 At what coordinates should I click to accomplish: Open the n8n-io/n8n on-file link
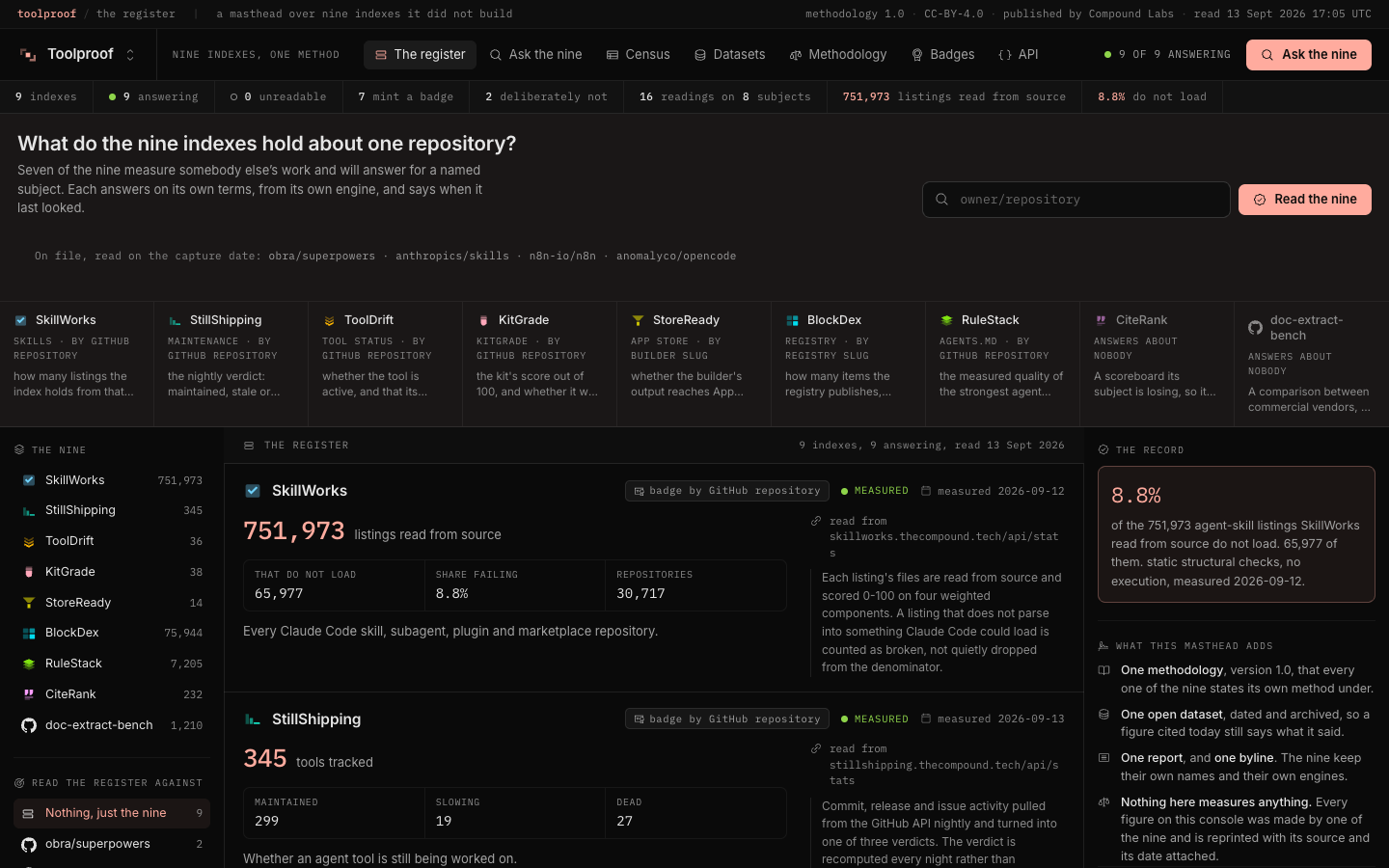coord(562,257)
